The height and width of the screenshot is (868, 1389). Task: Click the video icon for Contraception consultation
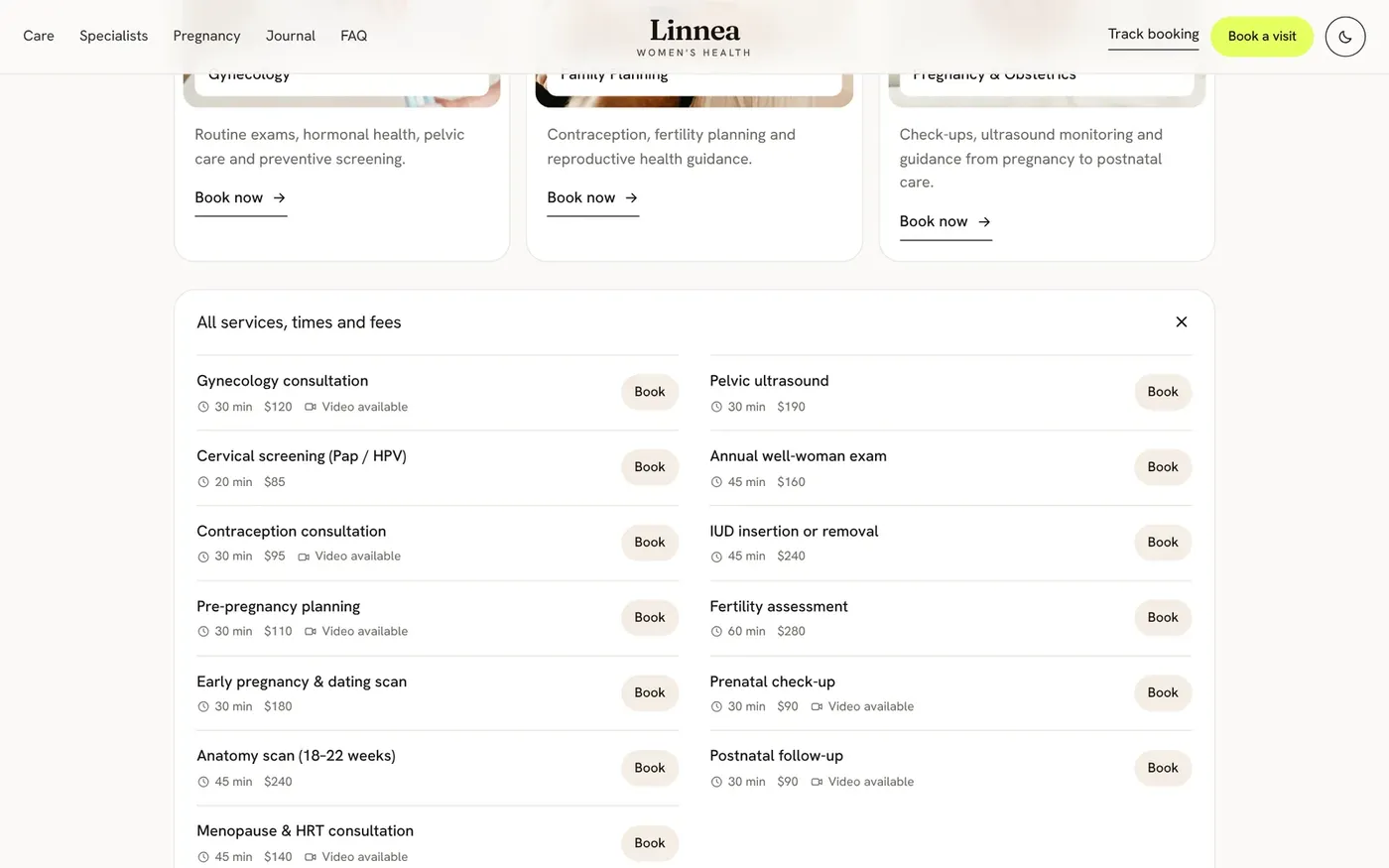pyautogui.click(x=304, y=557)
